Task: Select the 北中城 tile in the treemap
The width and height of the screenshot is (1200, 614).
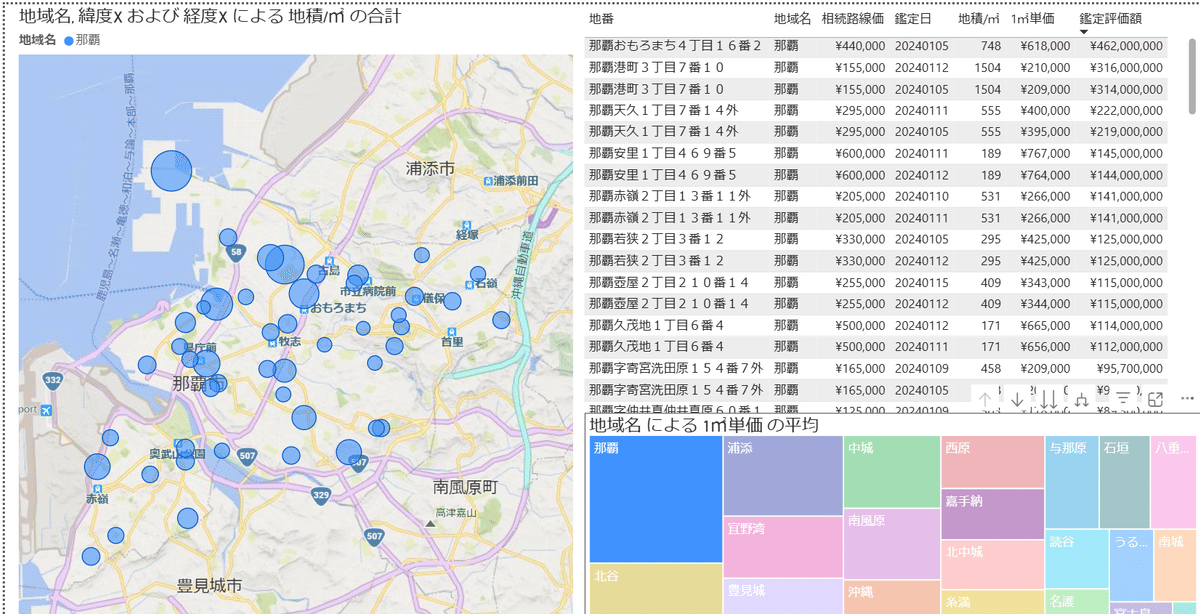Action: [993, 564]
